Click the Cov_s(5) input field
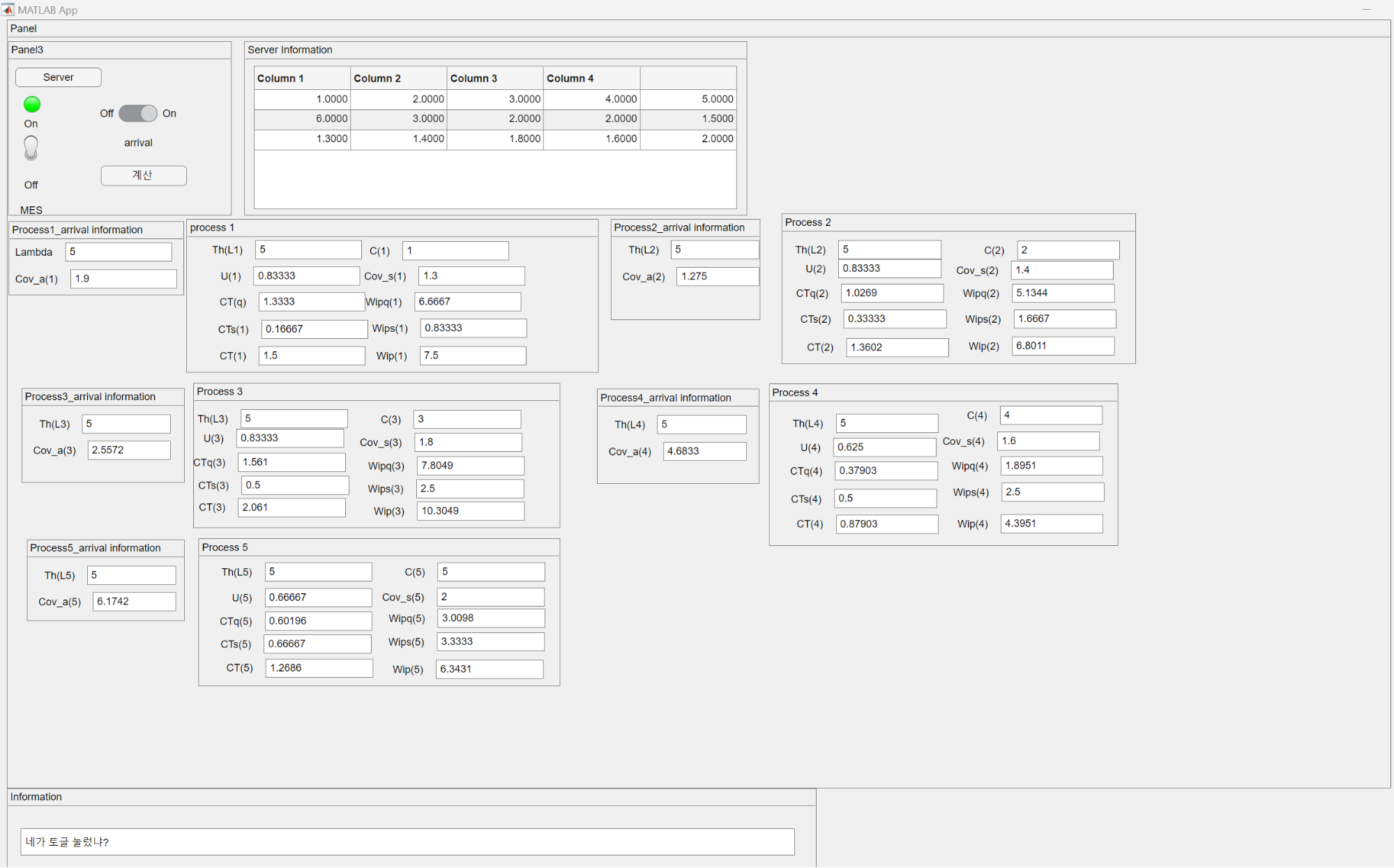 490,597
